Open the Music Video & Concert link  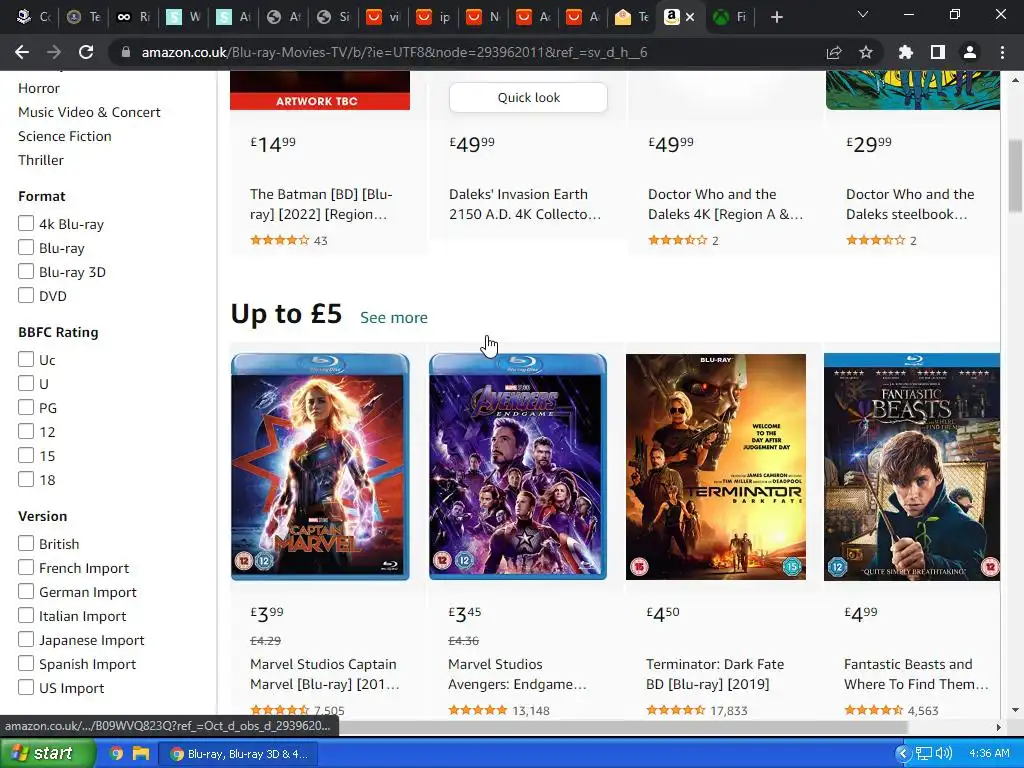click(89, 112)
